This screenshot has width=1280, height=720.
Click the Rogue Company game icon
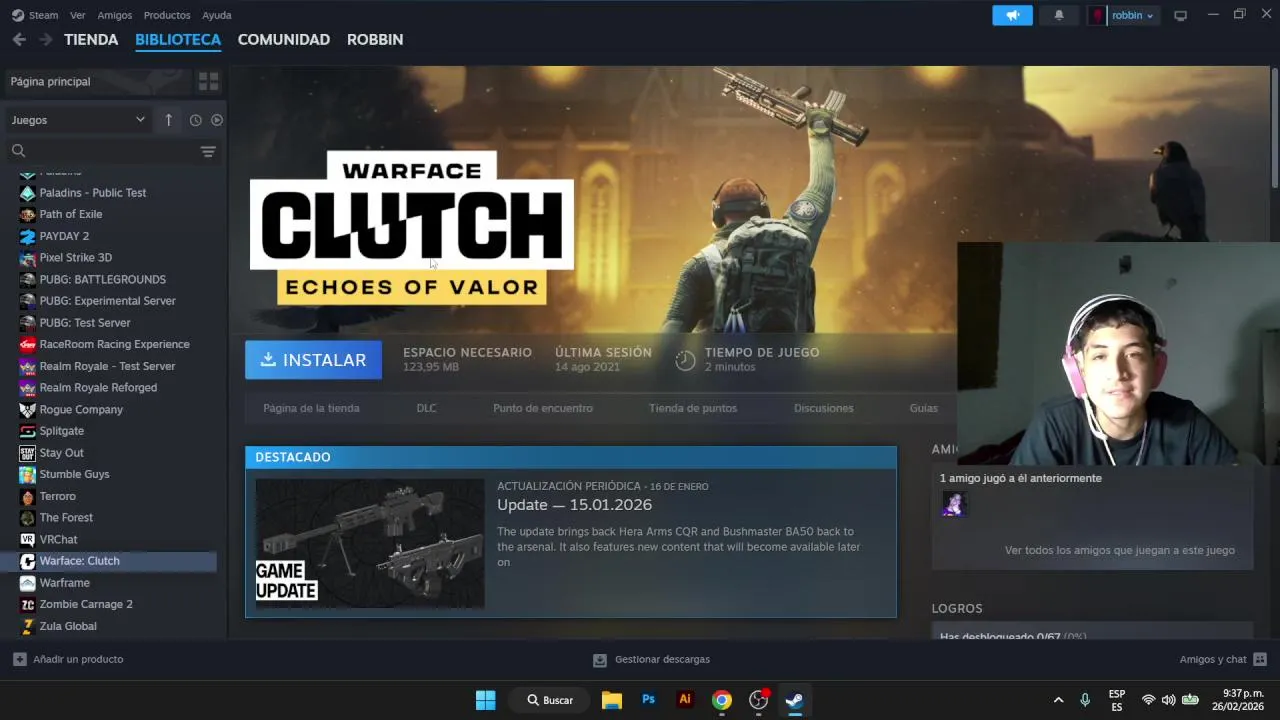(x=28, y=409)
